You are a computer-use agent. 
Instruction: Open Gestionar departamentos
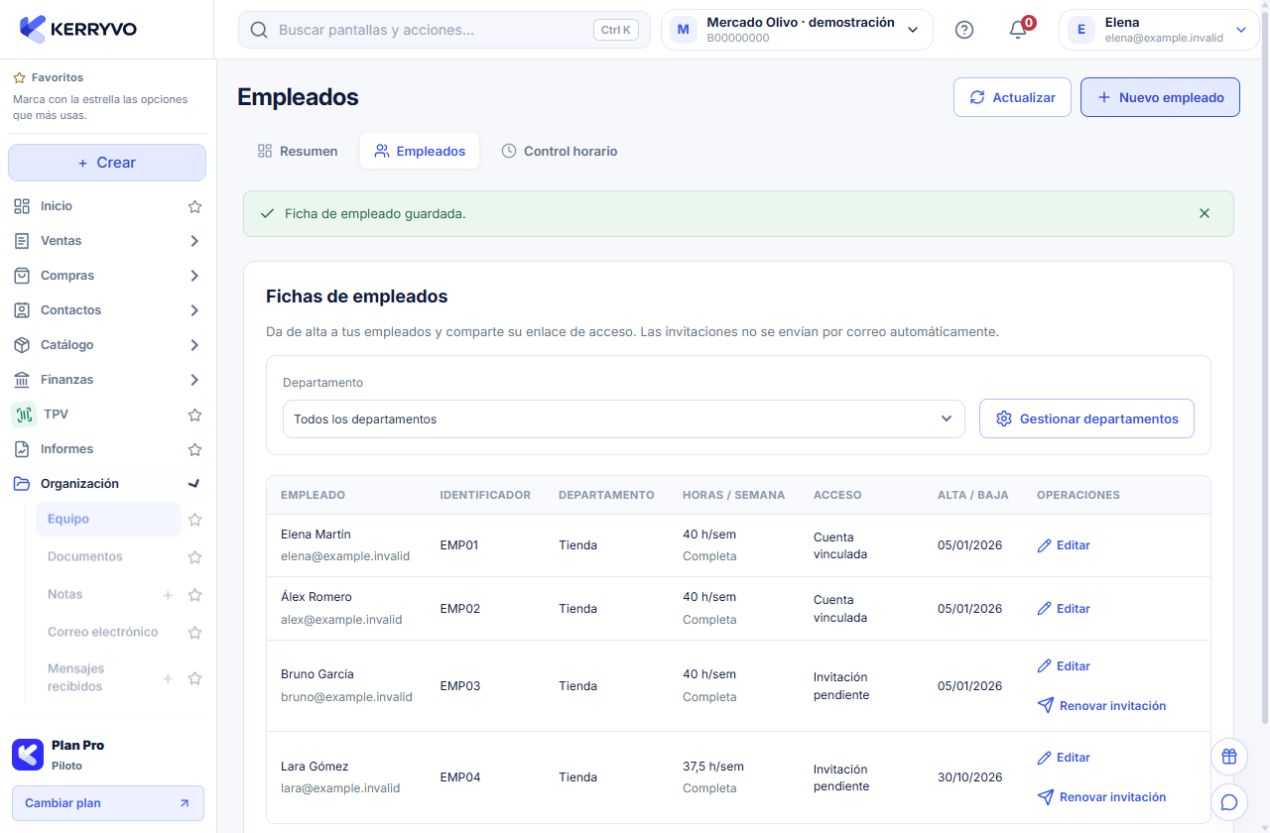[1086, 419]
